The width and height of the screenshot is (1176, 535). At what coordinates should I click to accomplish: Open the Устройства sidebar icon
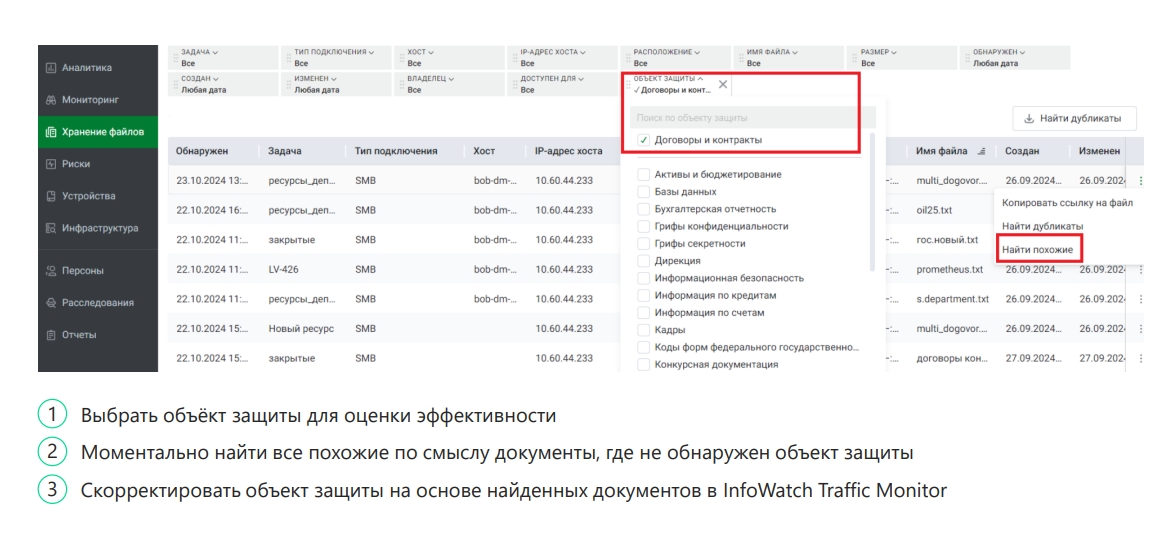pos(48,196)
